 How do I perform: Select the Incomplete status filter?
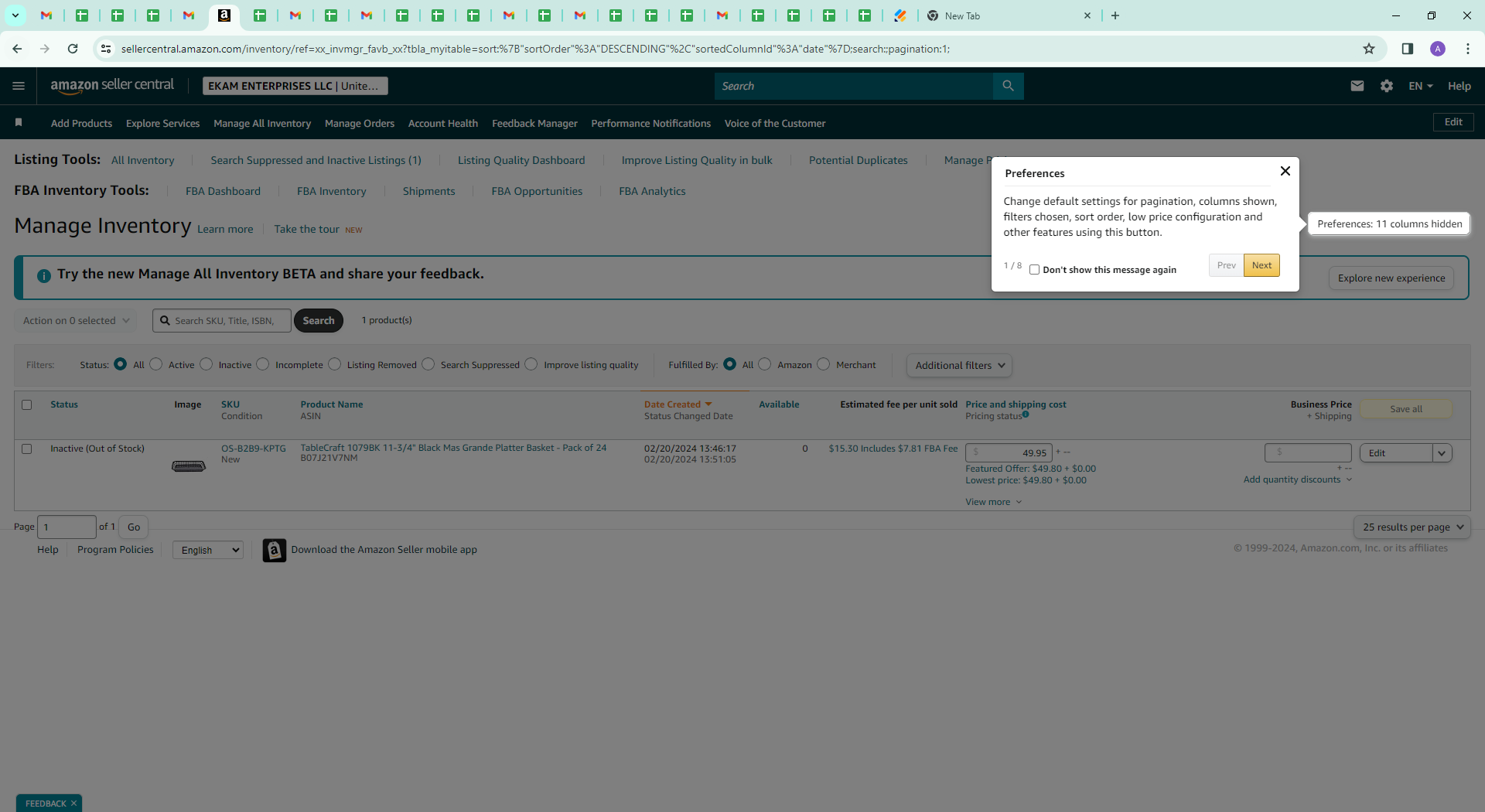click(x=263, y=364)
